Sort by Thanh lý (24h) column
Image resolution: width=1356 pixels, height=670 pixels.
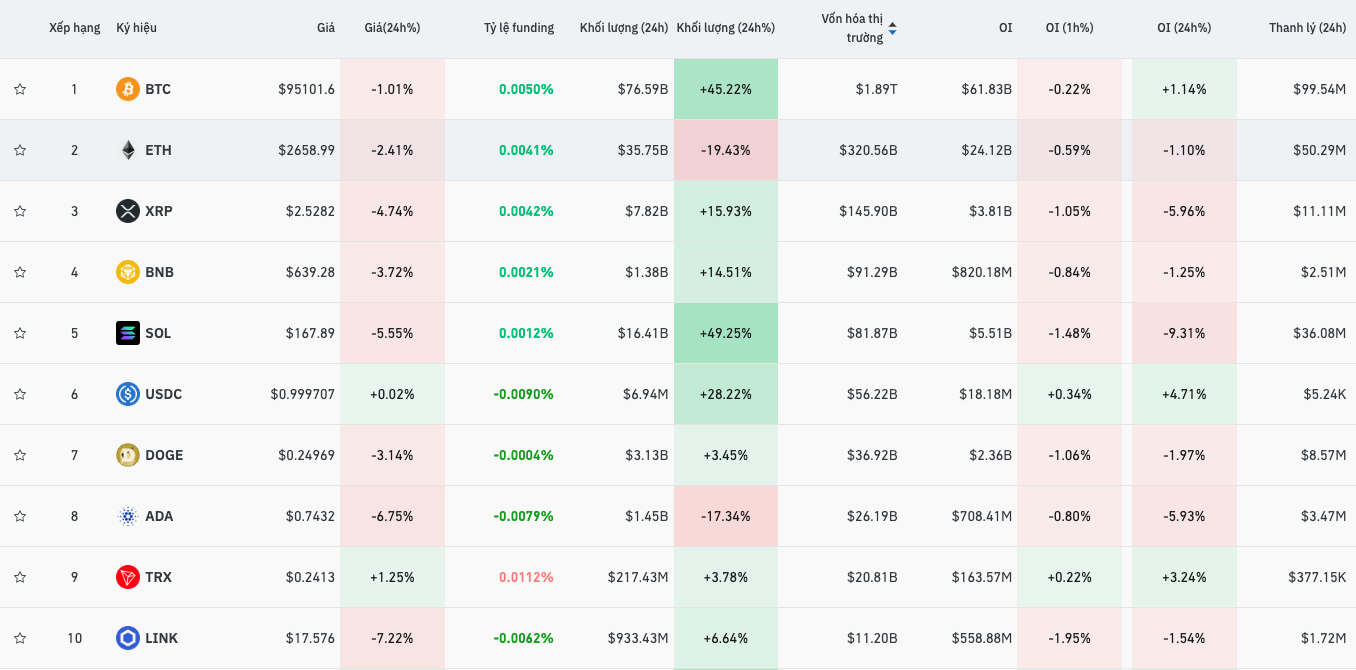pyautogui.click(x=1307, y=28)
